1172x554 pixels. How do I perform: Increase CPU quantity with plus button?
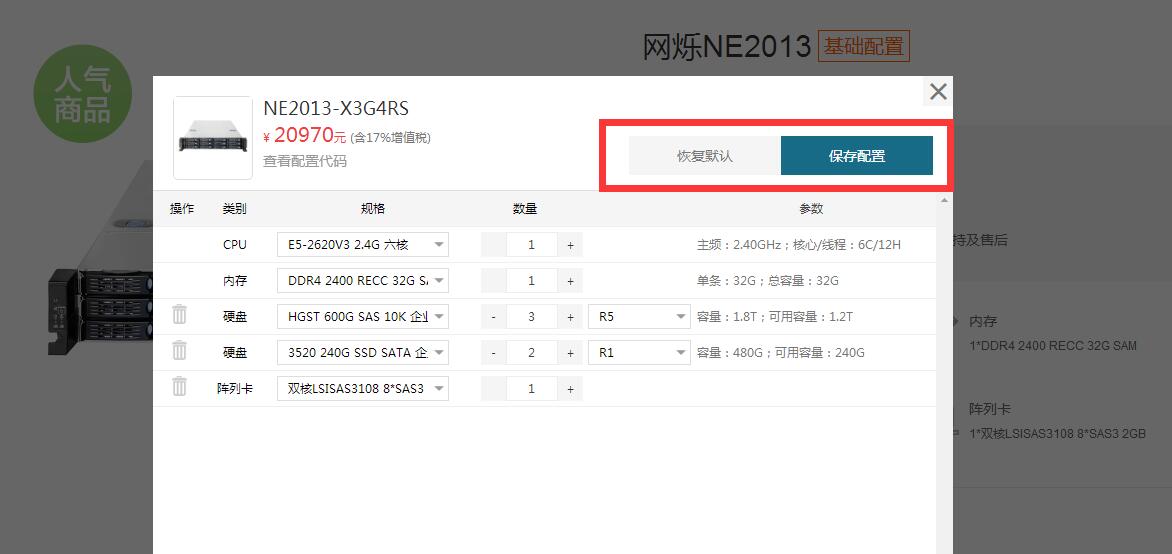[x=570, y=245]
